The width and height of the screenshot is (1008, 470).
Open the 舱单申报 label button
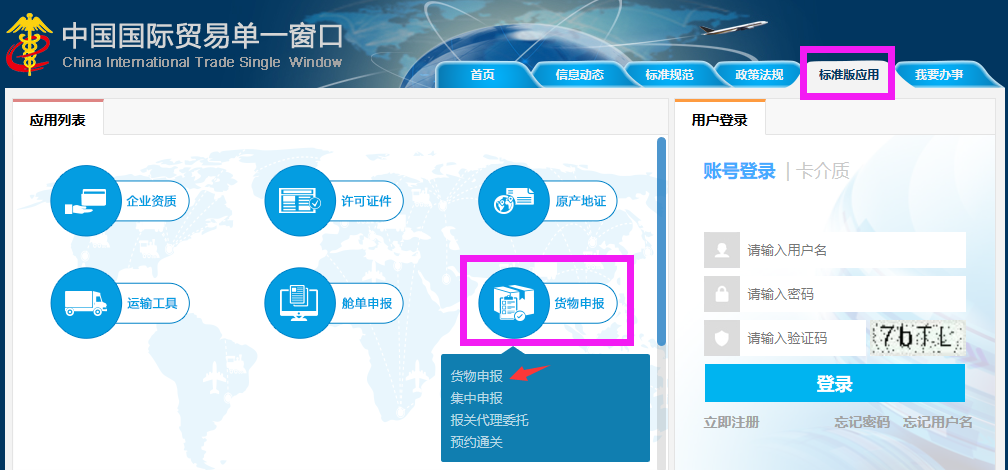pos(366,303)
